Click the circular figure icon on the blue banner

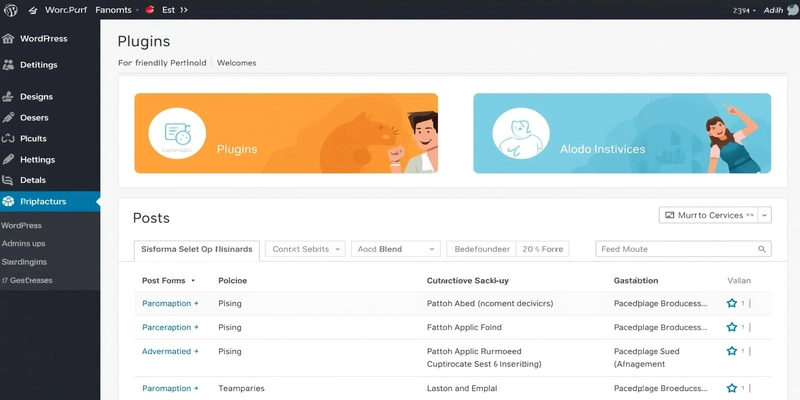[x=521, y=134]
